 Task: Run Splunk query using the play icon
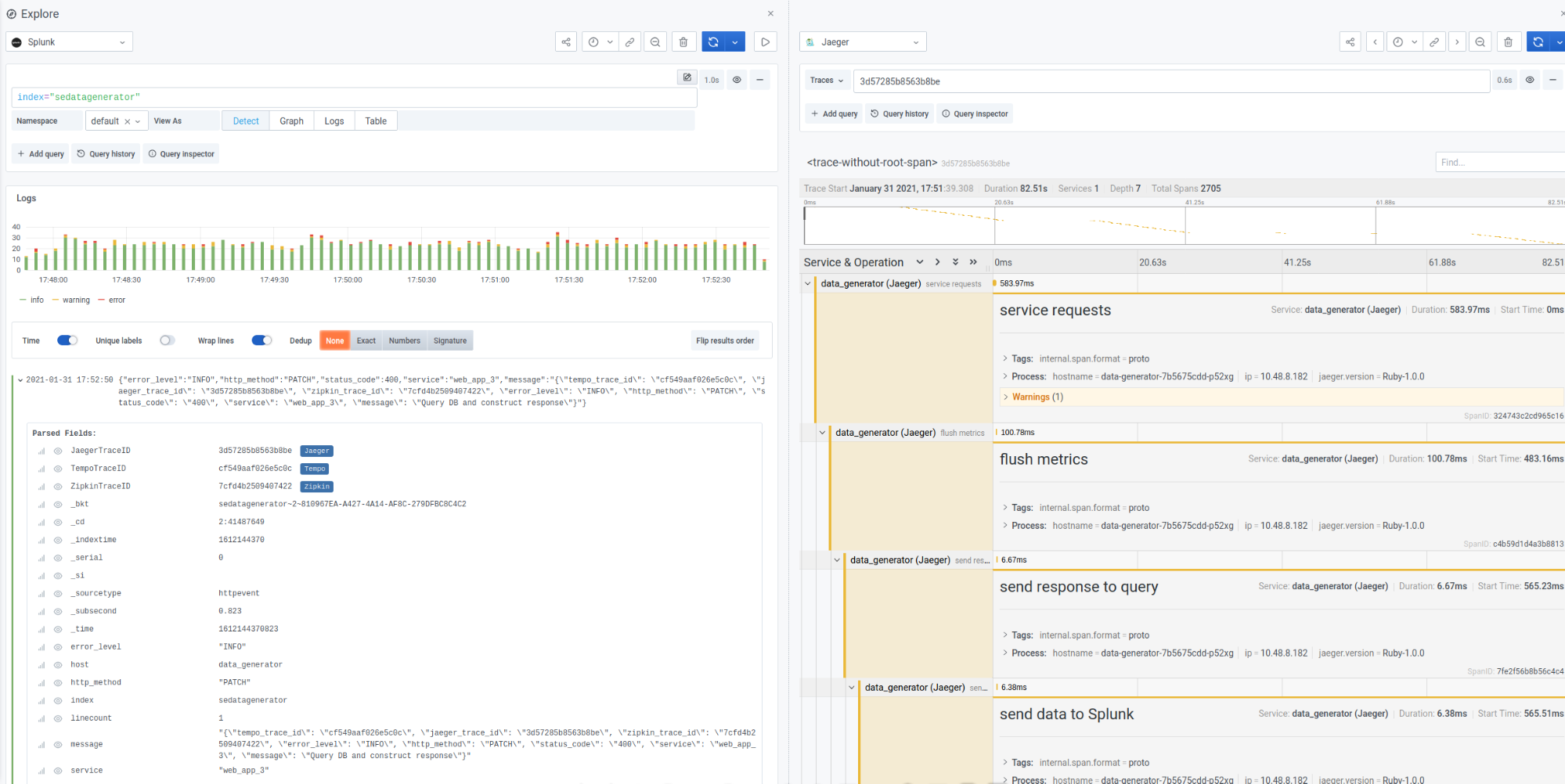coord(765,41)
